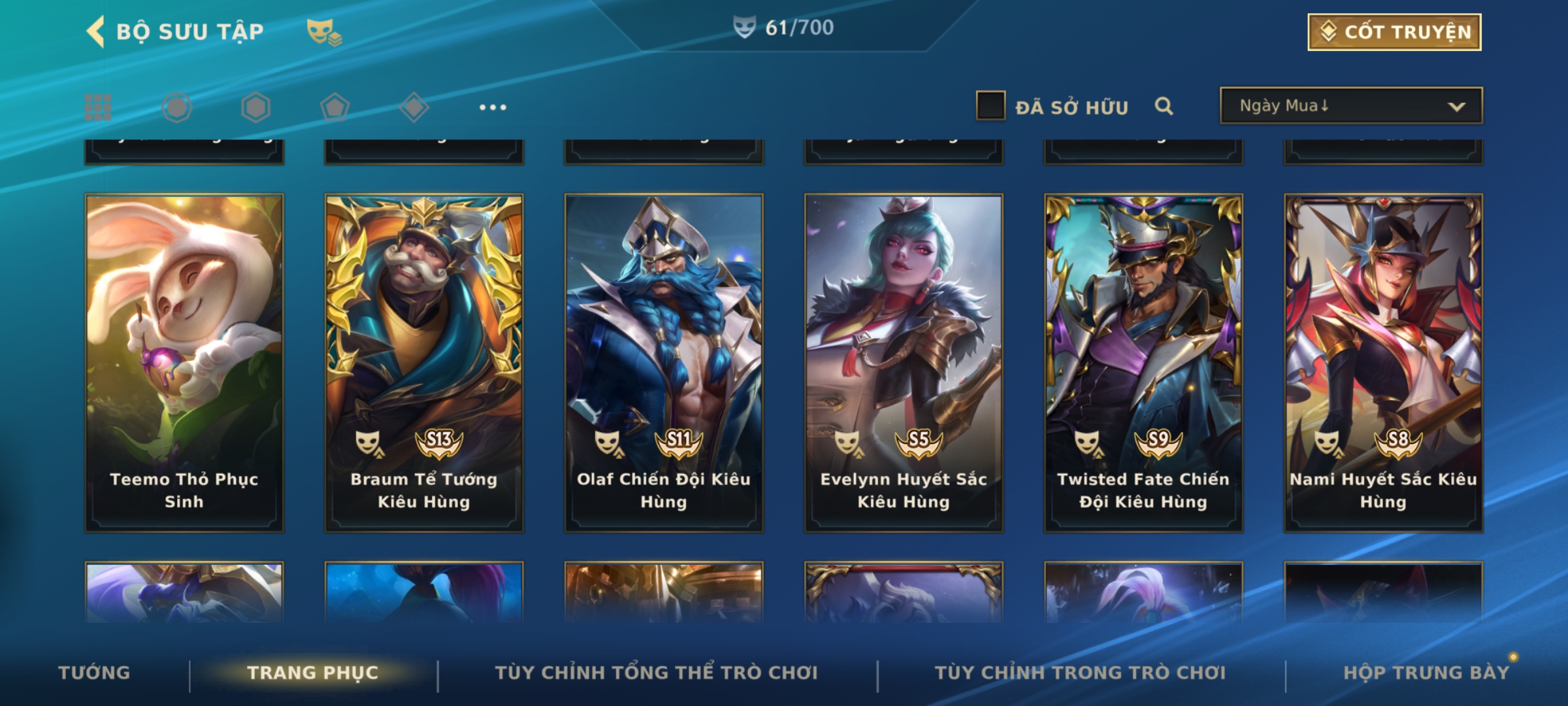The height and width of the screenshot is (706, 1568).
Task: Go back with the Bộ Sưu Tập arrow
Action: tap(95, 31)
